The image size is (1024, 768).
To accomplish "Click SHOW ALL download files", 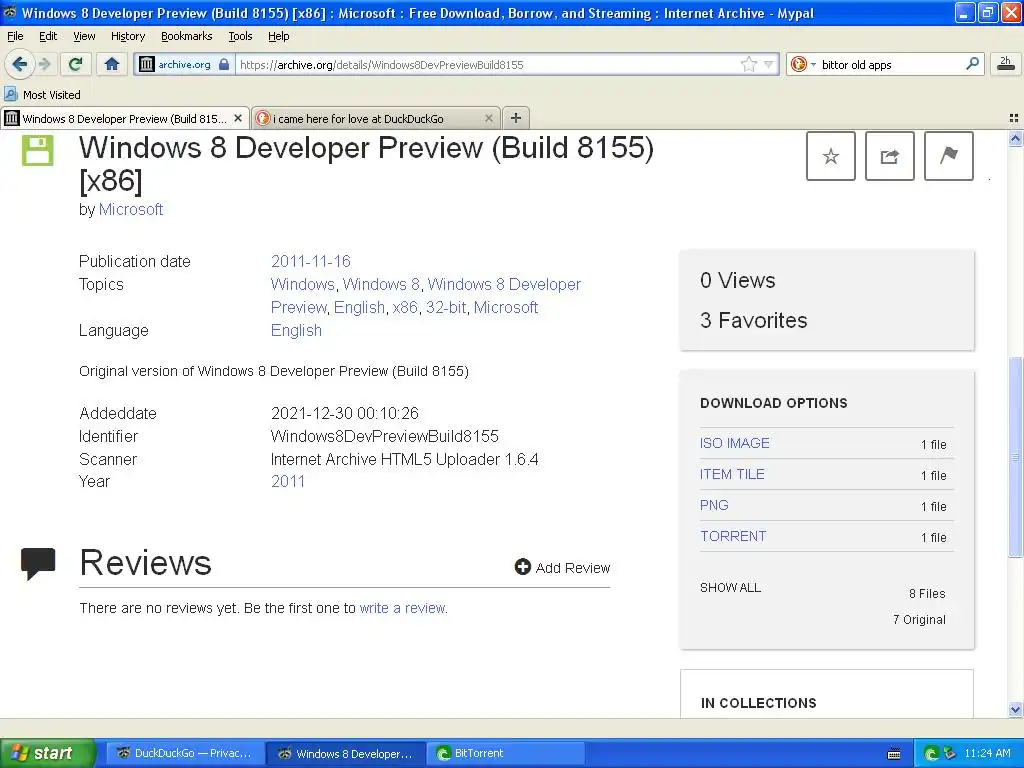I will [730, 588].
